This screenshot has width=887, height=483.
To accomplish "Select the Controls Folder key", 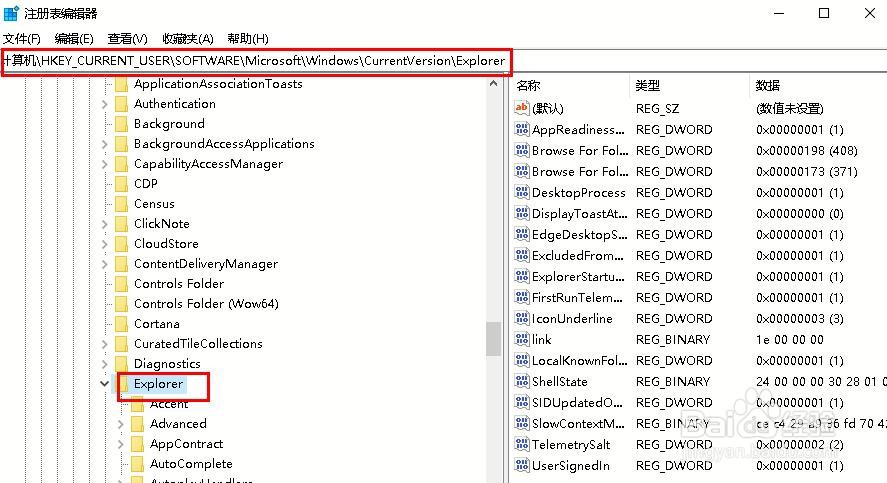I will click(x=179, y=284).
